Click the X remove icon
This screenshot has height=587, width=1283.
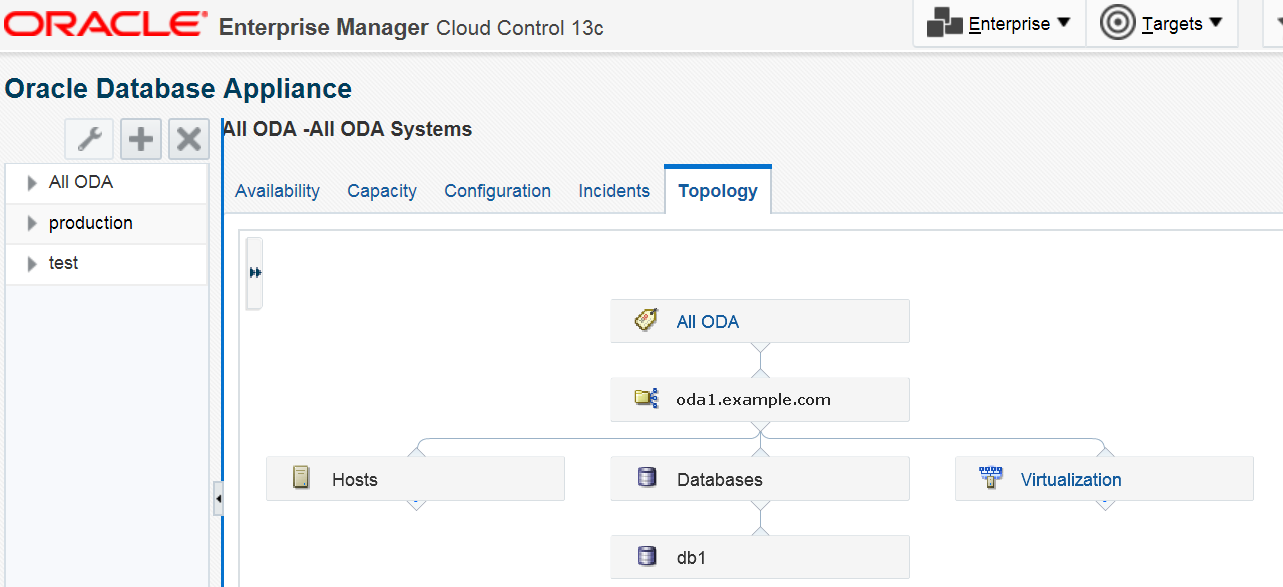point(188,139)
